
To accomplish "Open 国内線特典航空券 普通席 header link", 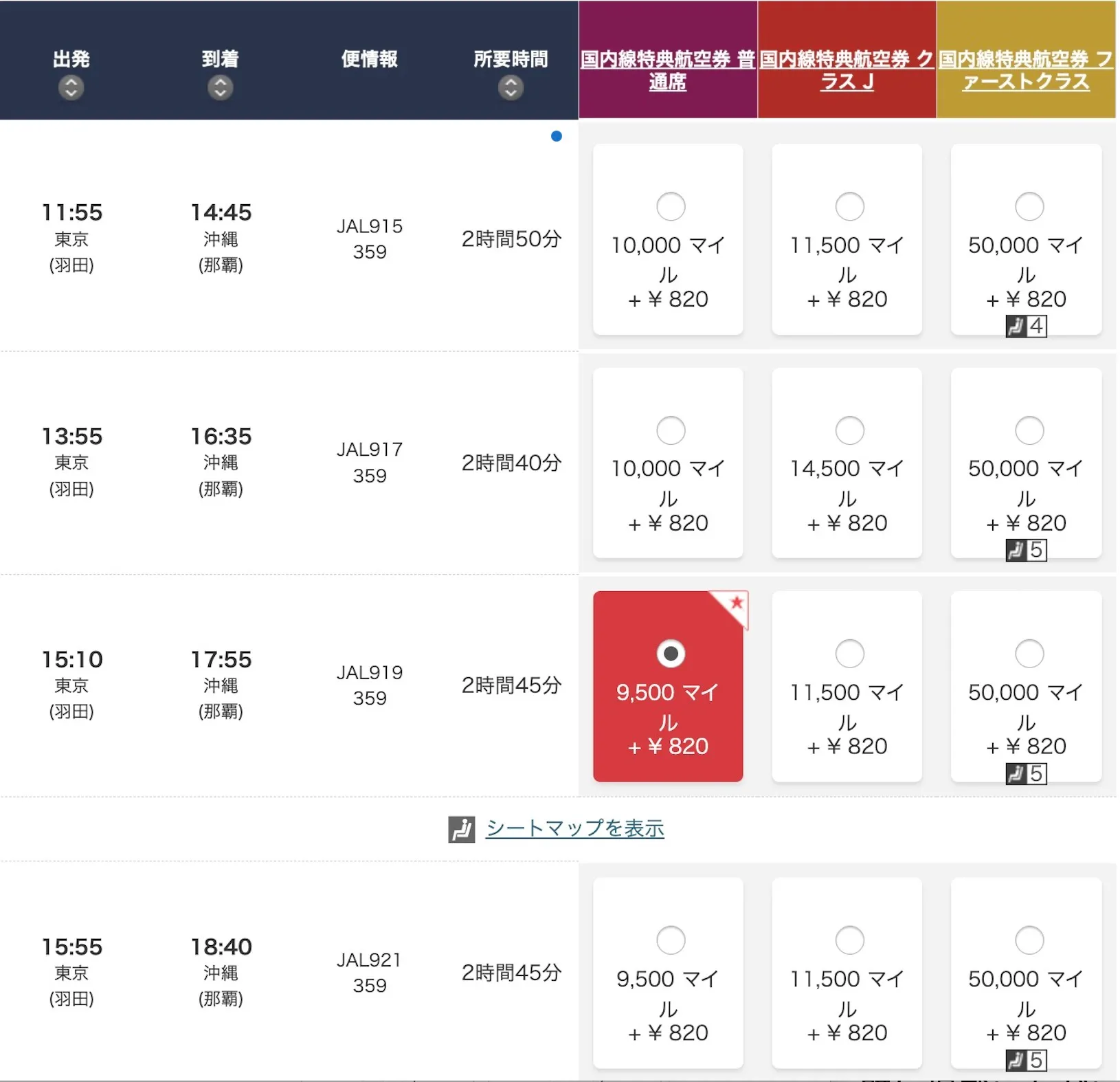I will click(x=668, y=70).
